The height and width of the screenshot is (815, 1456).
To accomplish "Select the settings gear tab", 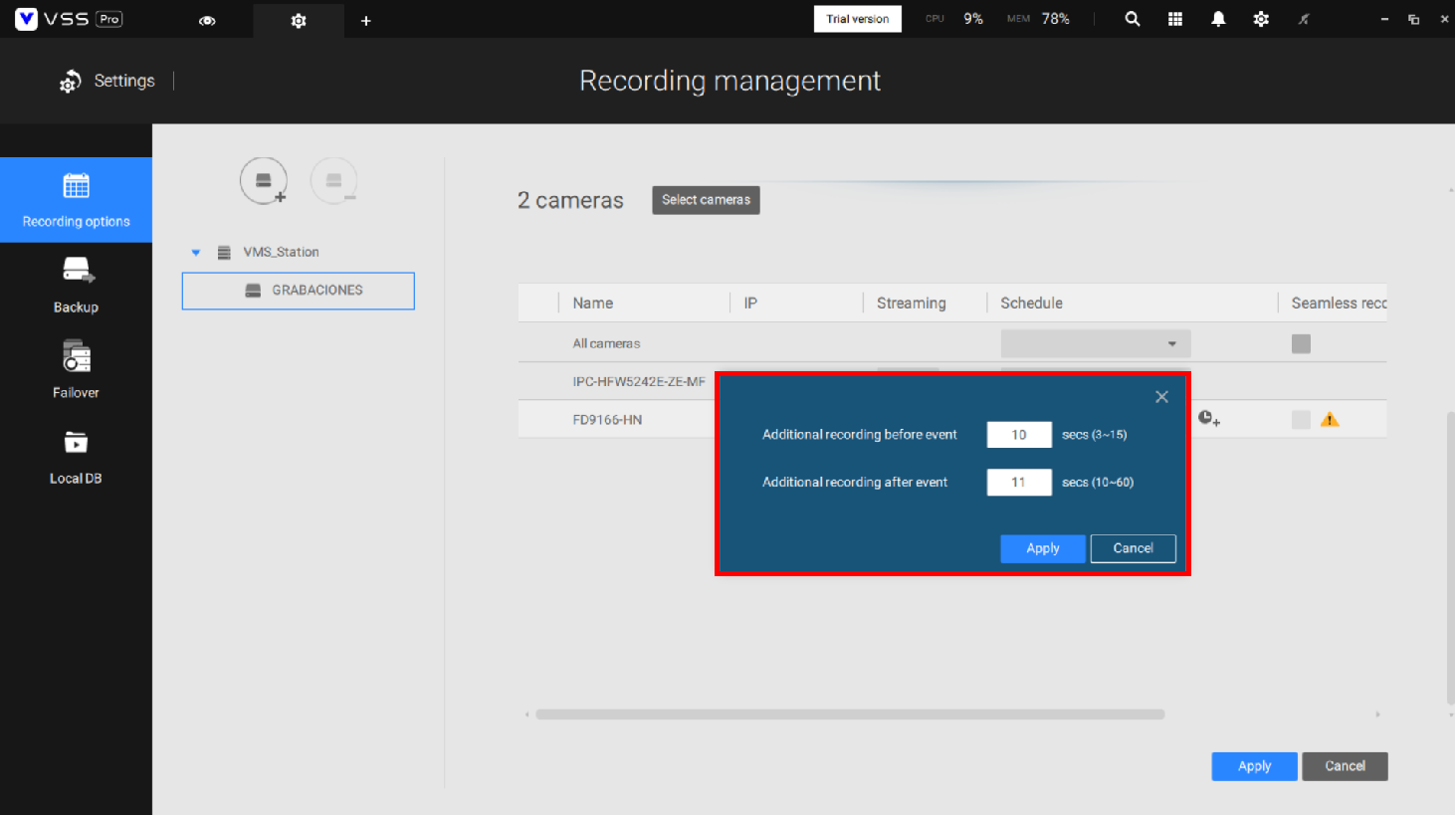I will click(299, 20).
